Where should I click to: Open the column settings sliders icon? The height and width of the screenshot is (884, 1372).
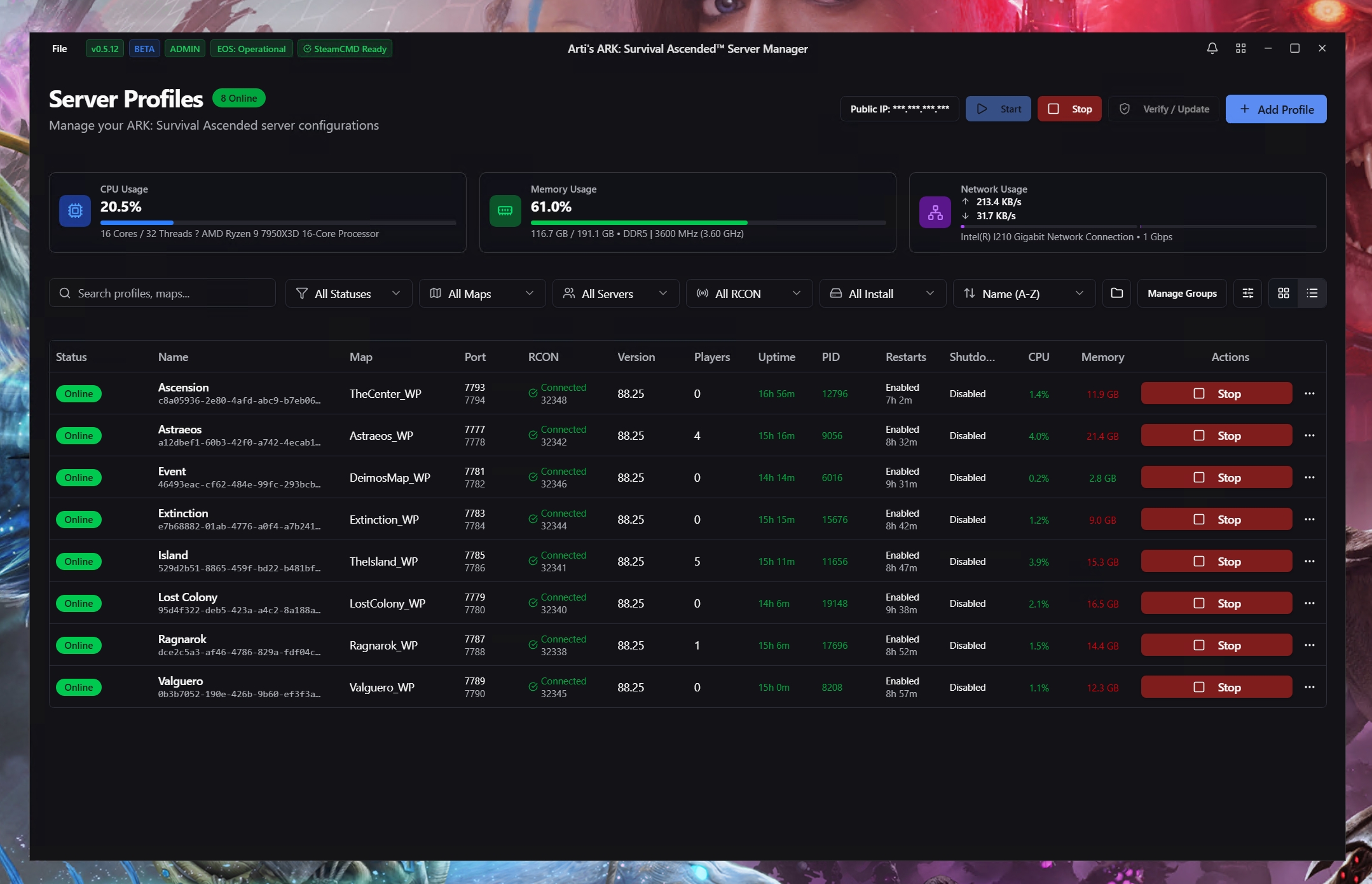pyautogui.click(x=1247, y=293)
